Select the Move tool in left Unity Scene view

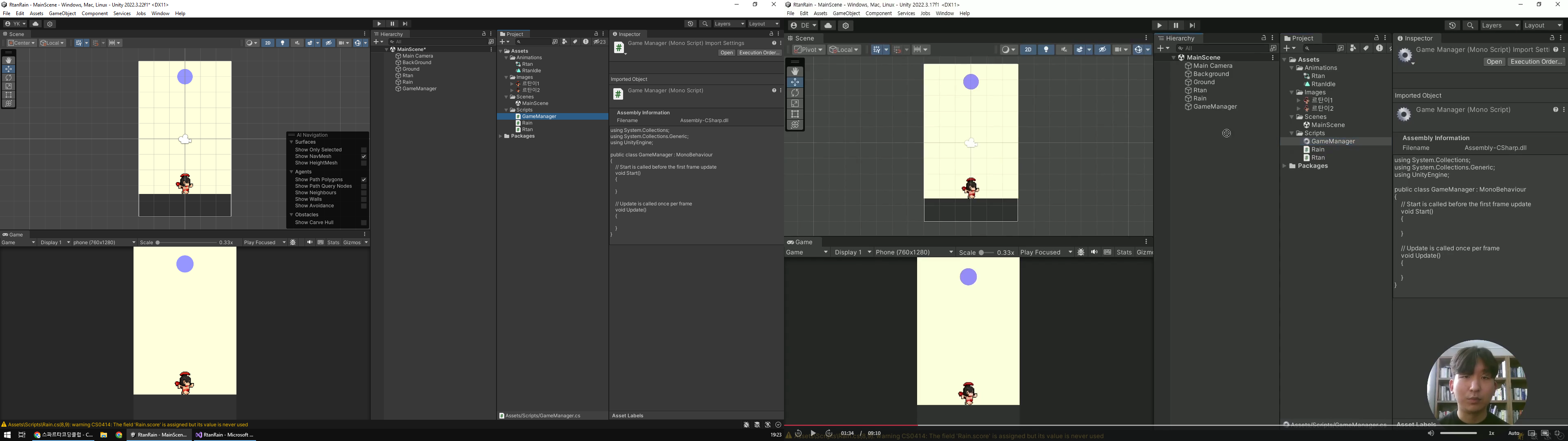coord(9,69)
